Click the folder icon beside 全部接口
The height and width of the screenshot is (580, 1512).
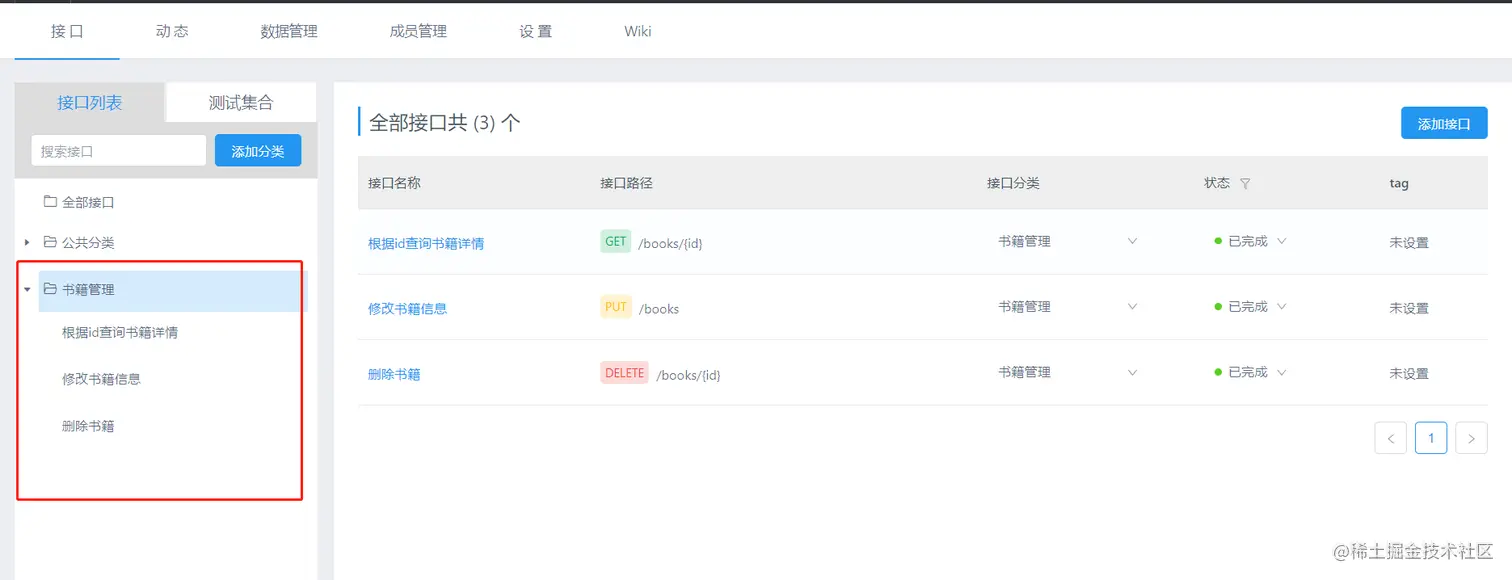coord(50,201)
